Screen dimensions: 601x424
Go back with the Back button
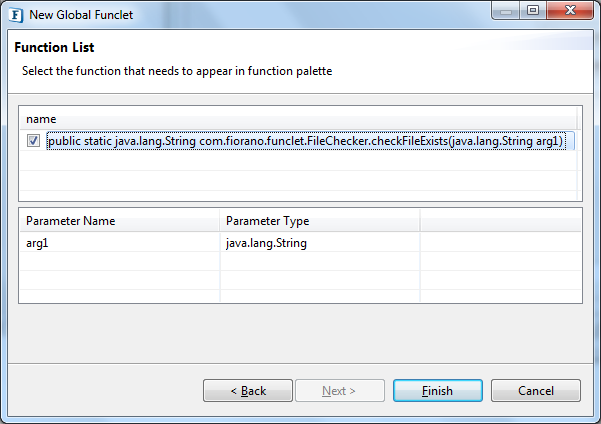(x=248, y=391)
